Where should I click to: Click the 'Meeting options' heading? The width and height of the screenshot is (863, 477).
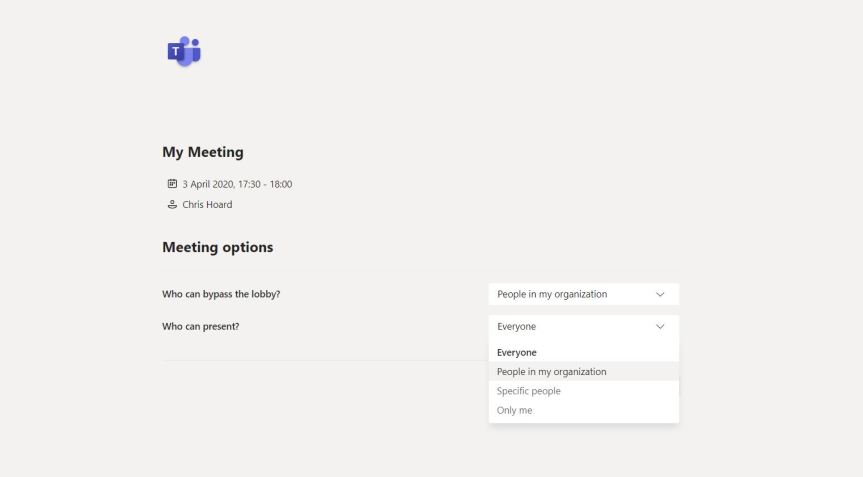(217, 247)
